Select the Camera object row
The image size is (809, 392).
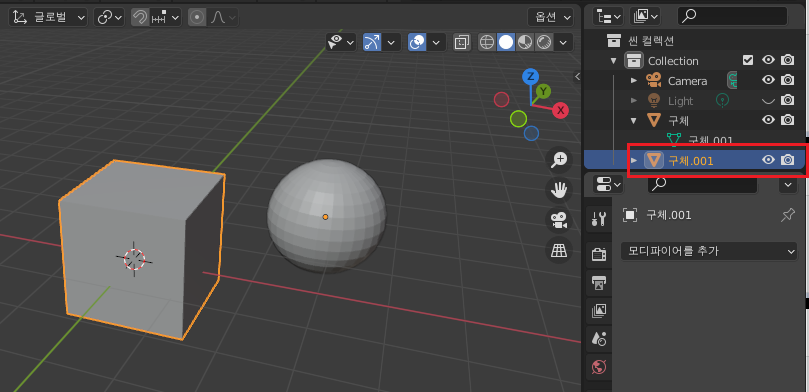click(x=695, y=80)
